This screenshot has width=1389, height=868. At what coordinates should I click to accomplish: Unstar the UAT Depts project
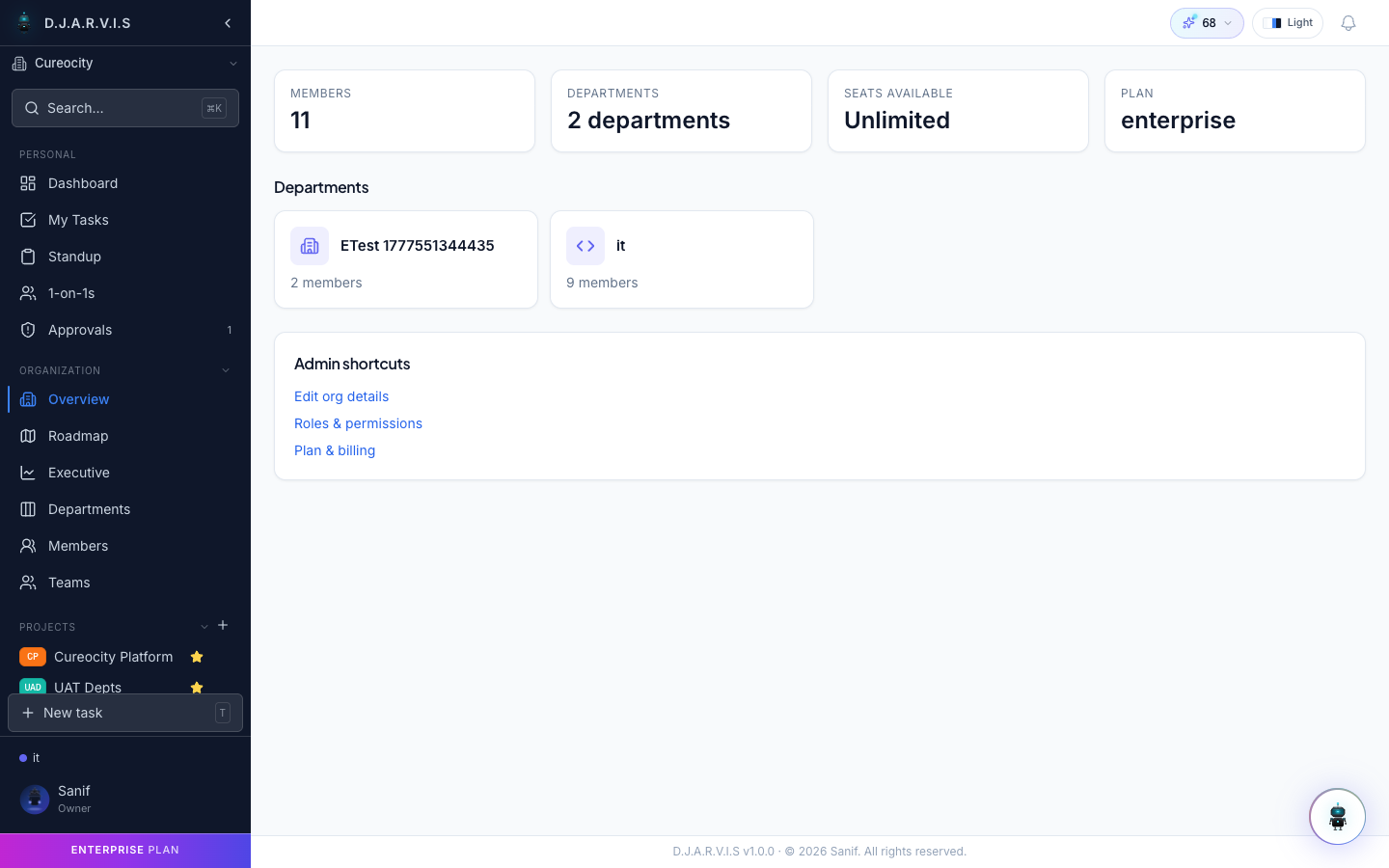197,688
